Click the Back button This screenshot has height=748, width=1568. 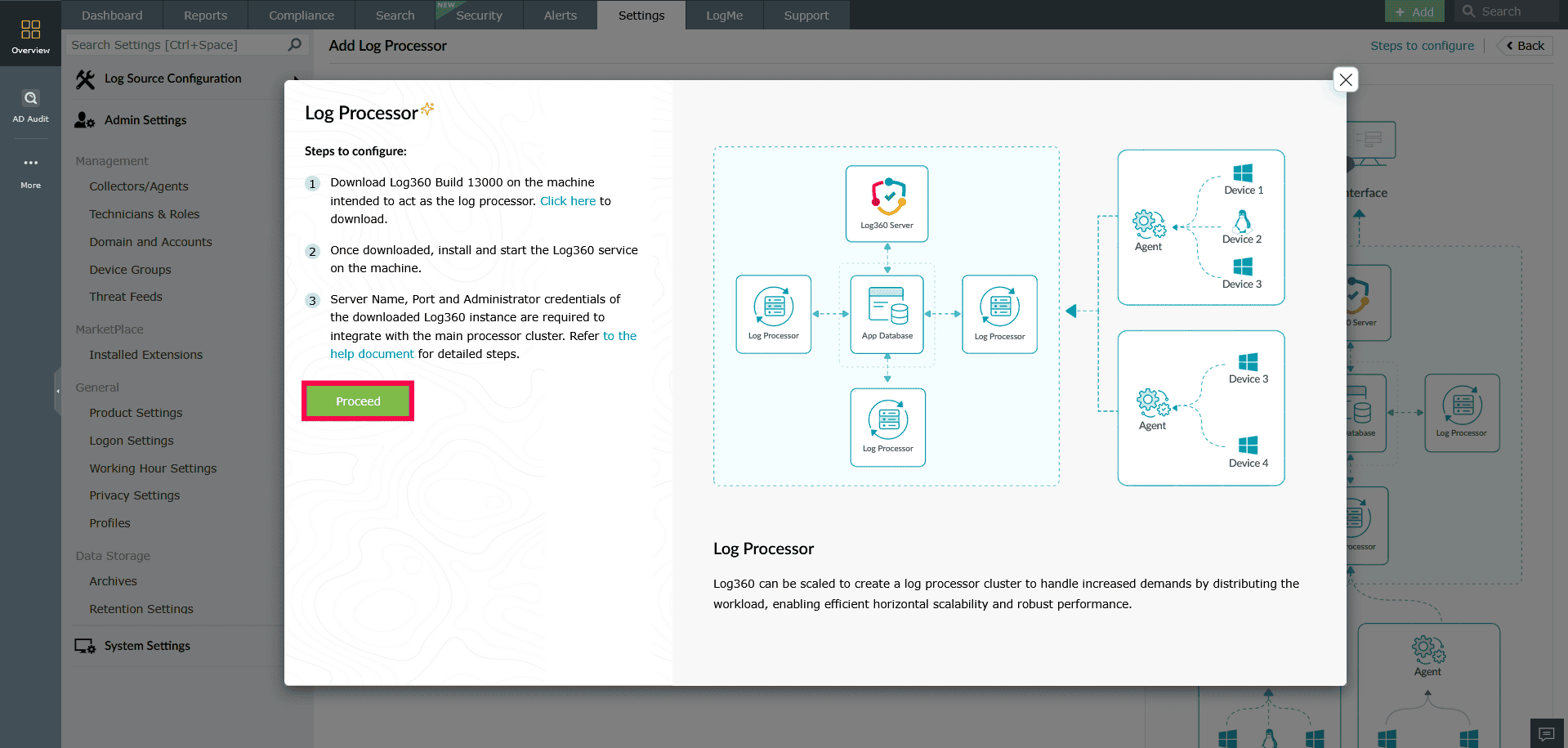(1525, 46)
